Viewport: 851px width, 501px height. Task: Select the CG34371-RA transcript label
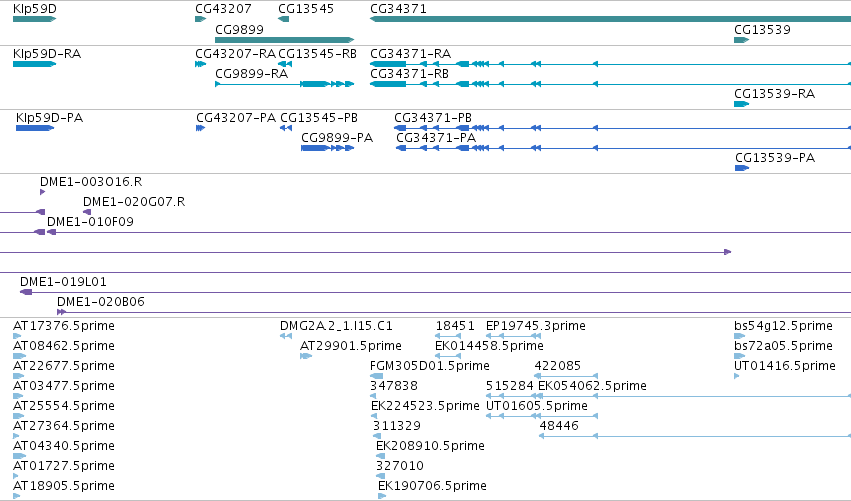tap(410, 54)
